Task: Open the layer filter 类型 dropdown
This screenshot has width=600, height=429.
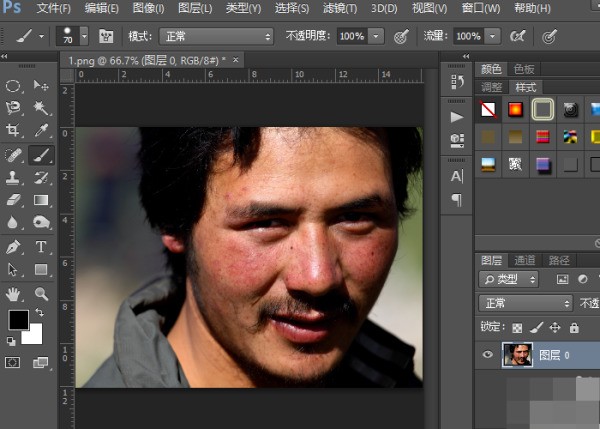Action: 509,279
